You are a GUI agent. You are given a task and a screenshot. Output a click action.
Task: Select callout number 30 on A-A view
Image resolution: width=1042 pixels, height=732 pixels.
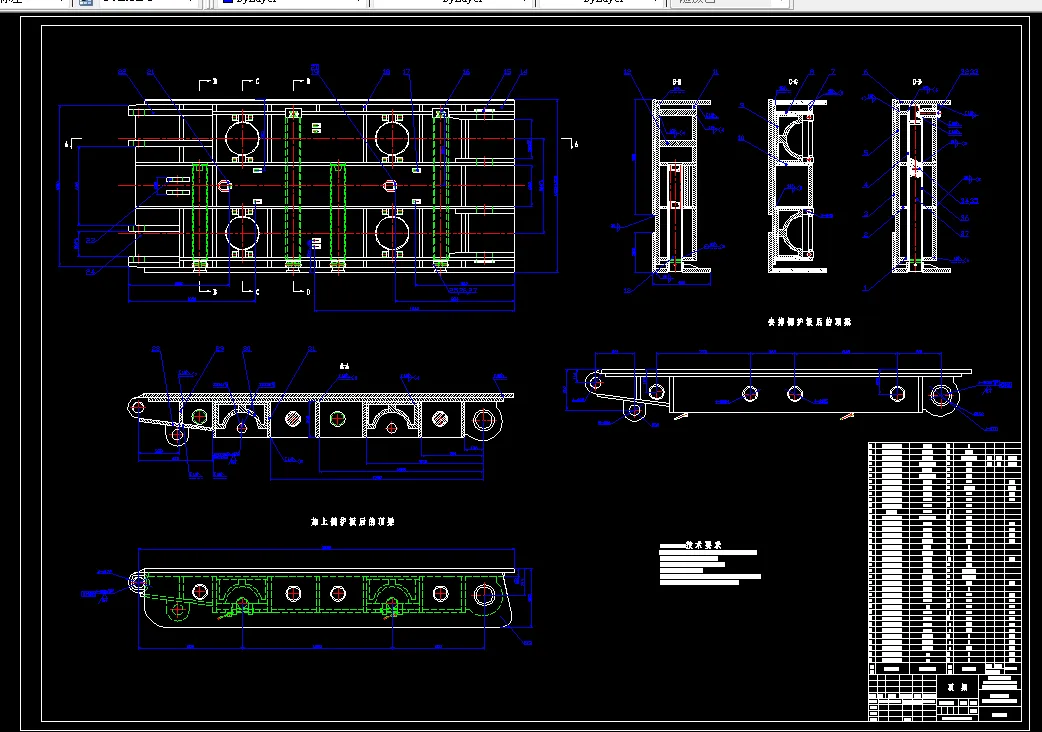(x=247, y=349)
